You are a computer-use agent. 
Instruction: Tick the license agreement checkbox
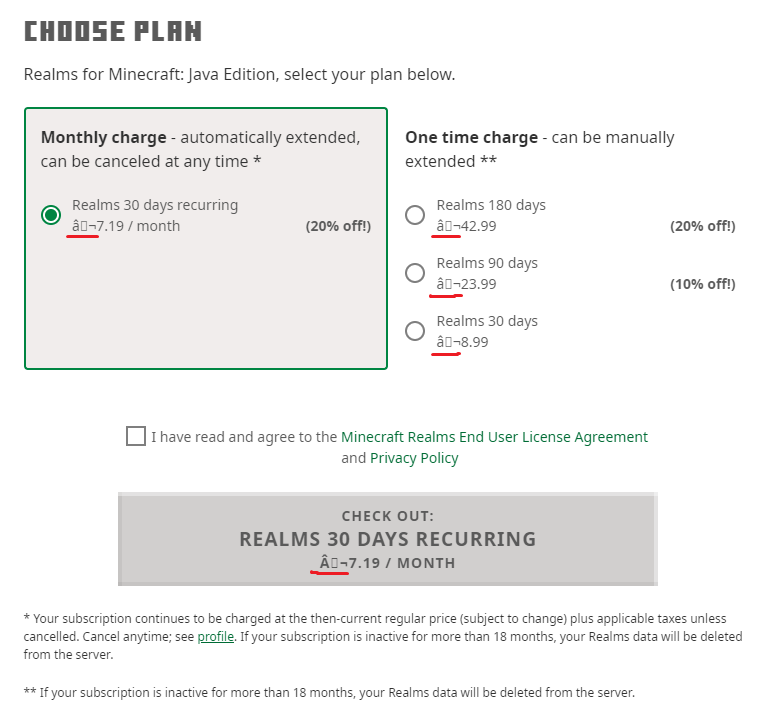tap(136, 436)
